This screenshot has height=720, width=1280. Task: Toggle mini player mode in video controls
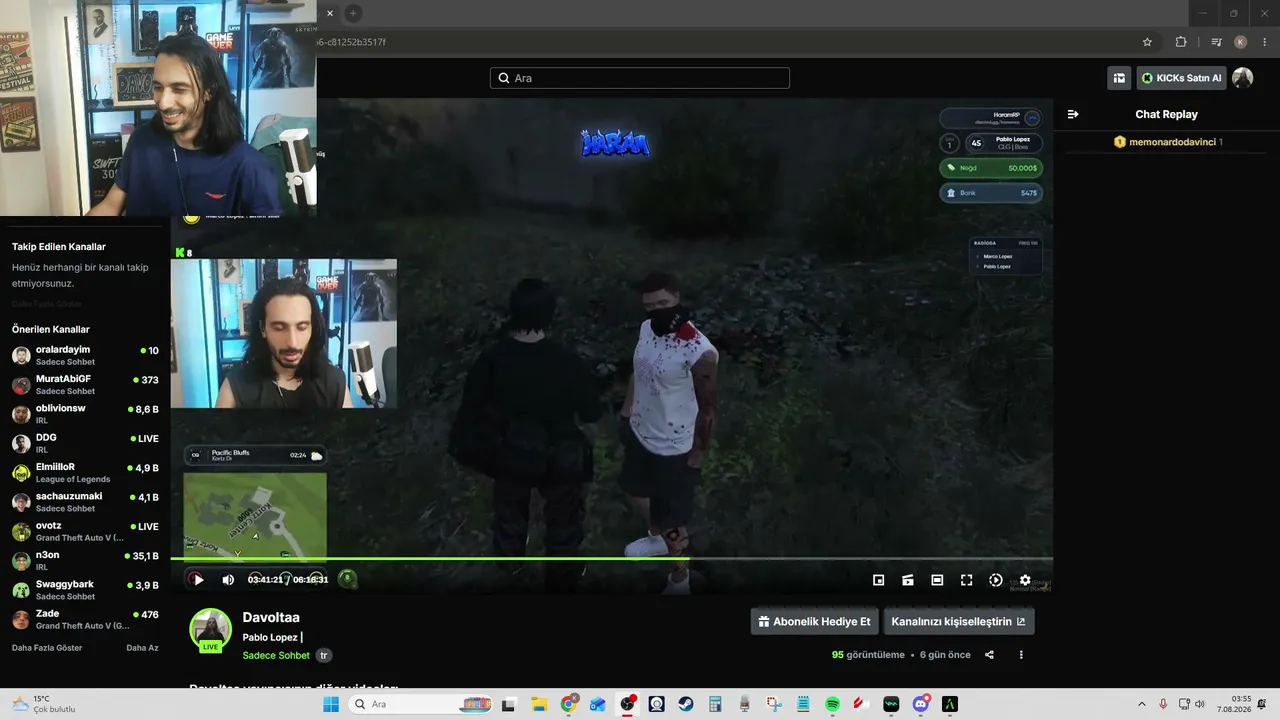coord(879,580)
